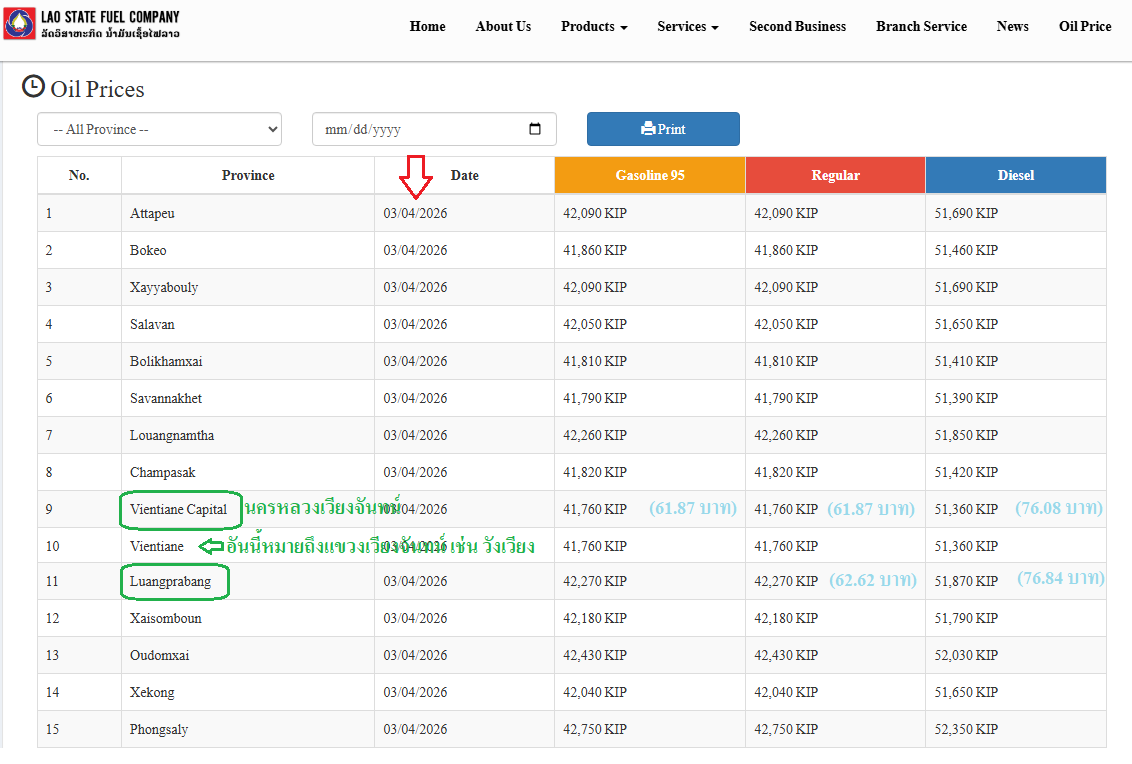Open the Branch Service page
1132x764 pixels.
pos(921,27)
